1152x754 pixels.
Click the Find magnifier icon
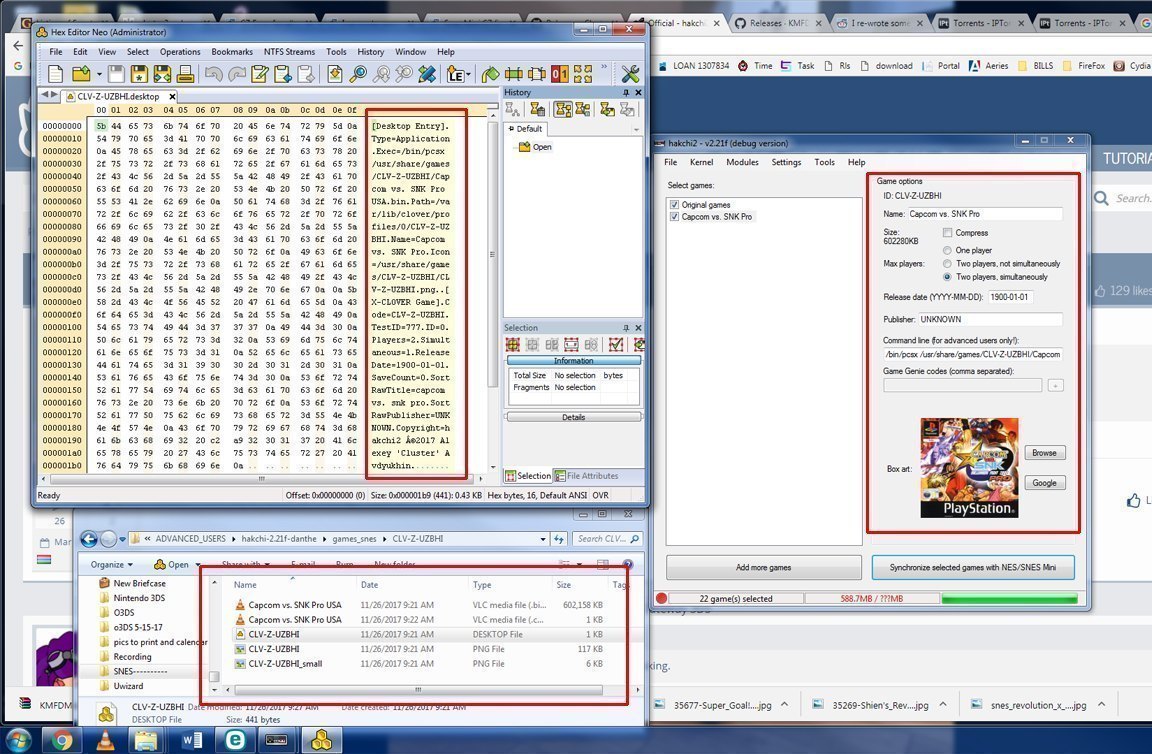pos(358,73)
